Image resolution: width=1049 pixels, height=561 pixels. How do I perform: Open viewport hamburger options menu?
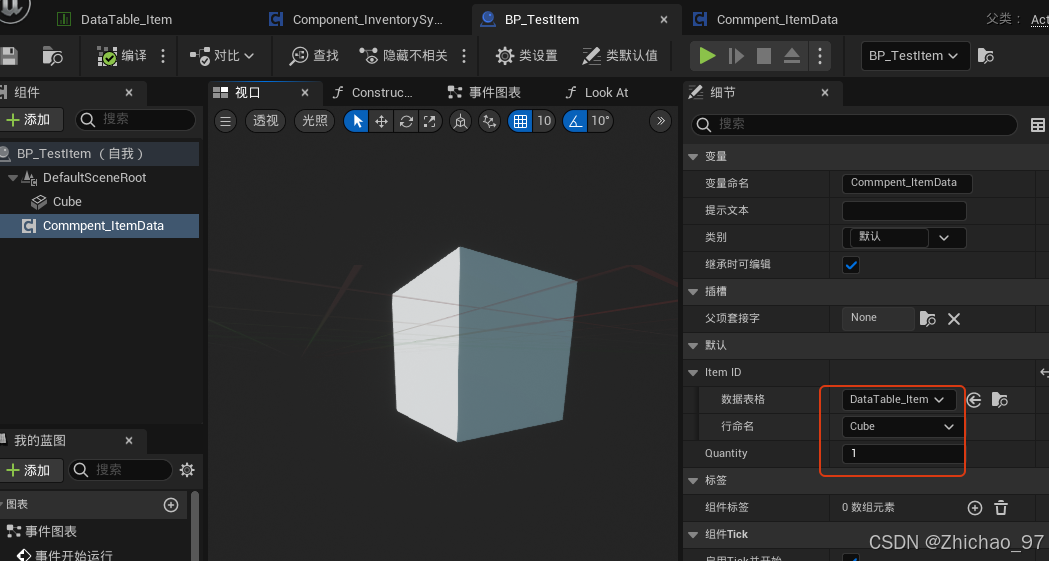click(x=225, y=121)
